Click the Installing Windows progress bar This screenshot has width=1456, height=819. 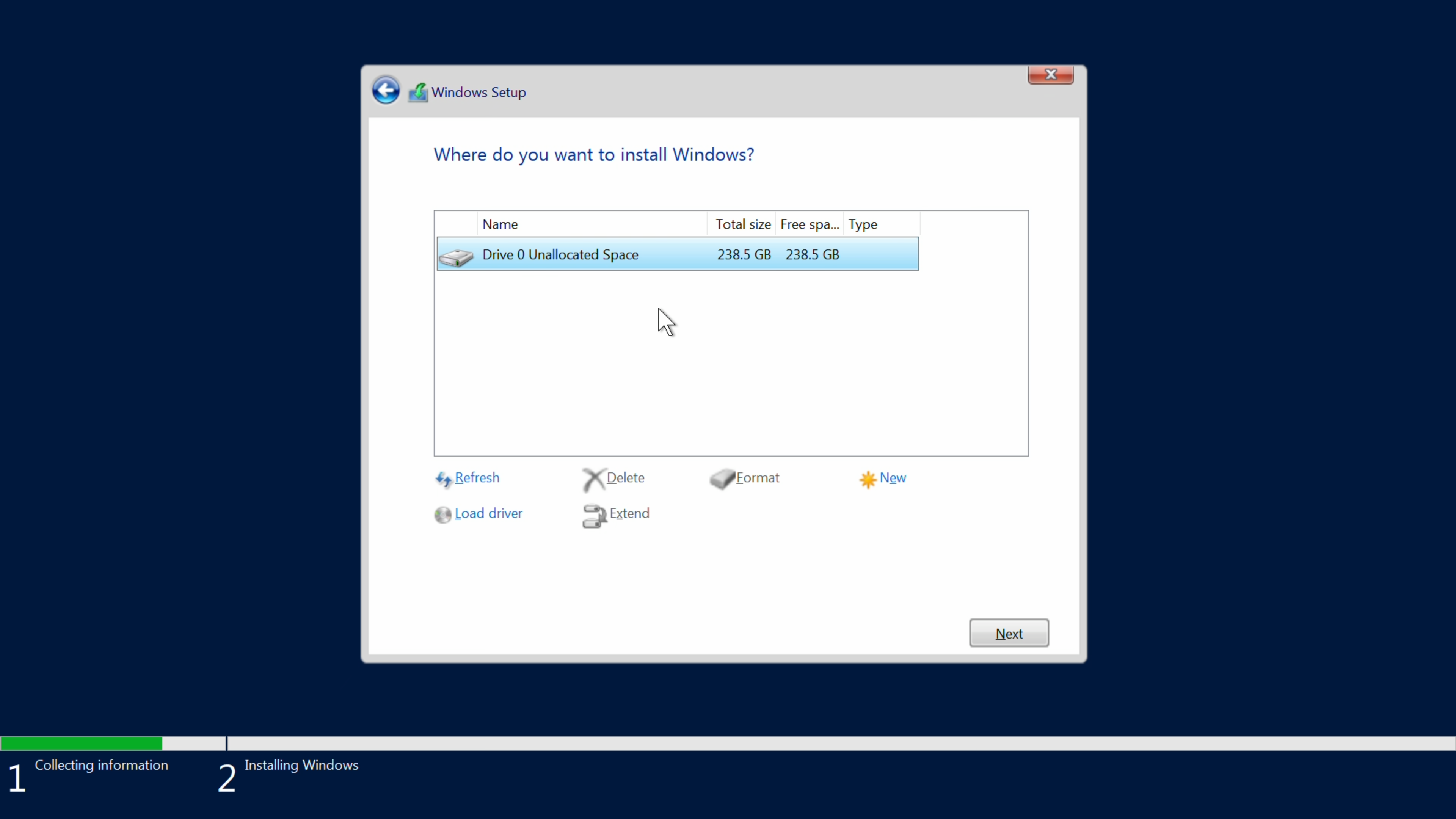coord(841,743)
